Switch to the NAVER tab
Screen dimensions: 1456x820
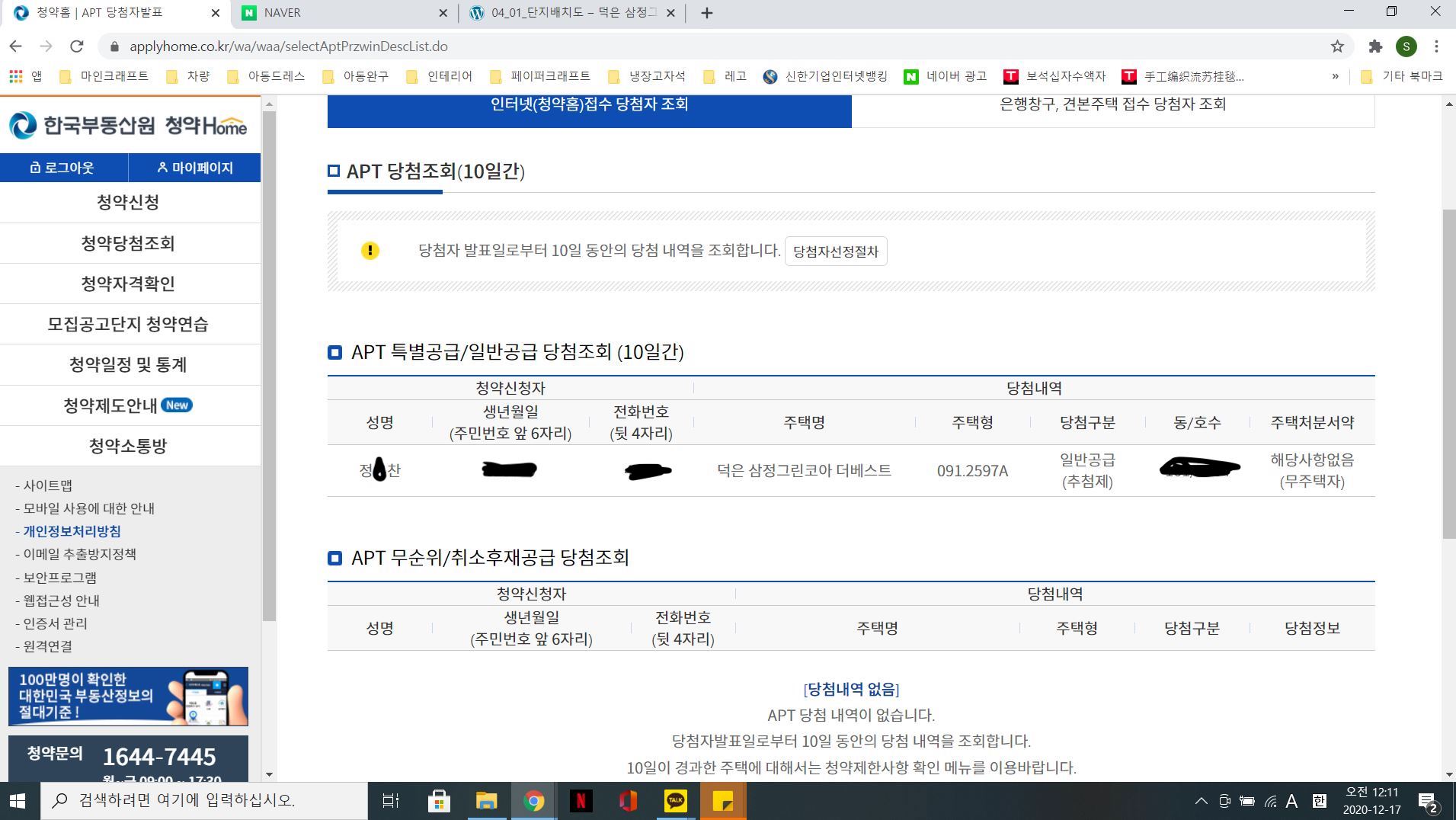343,13
